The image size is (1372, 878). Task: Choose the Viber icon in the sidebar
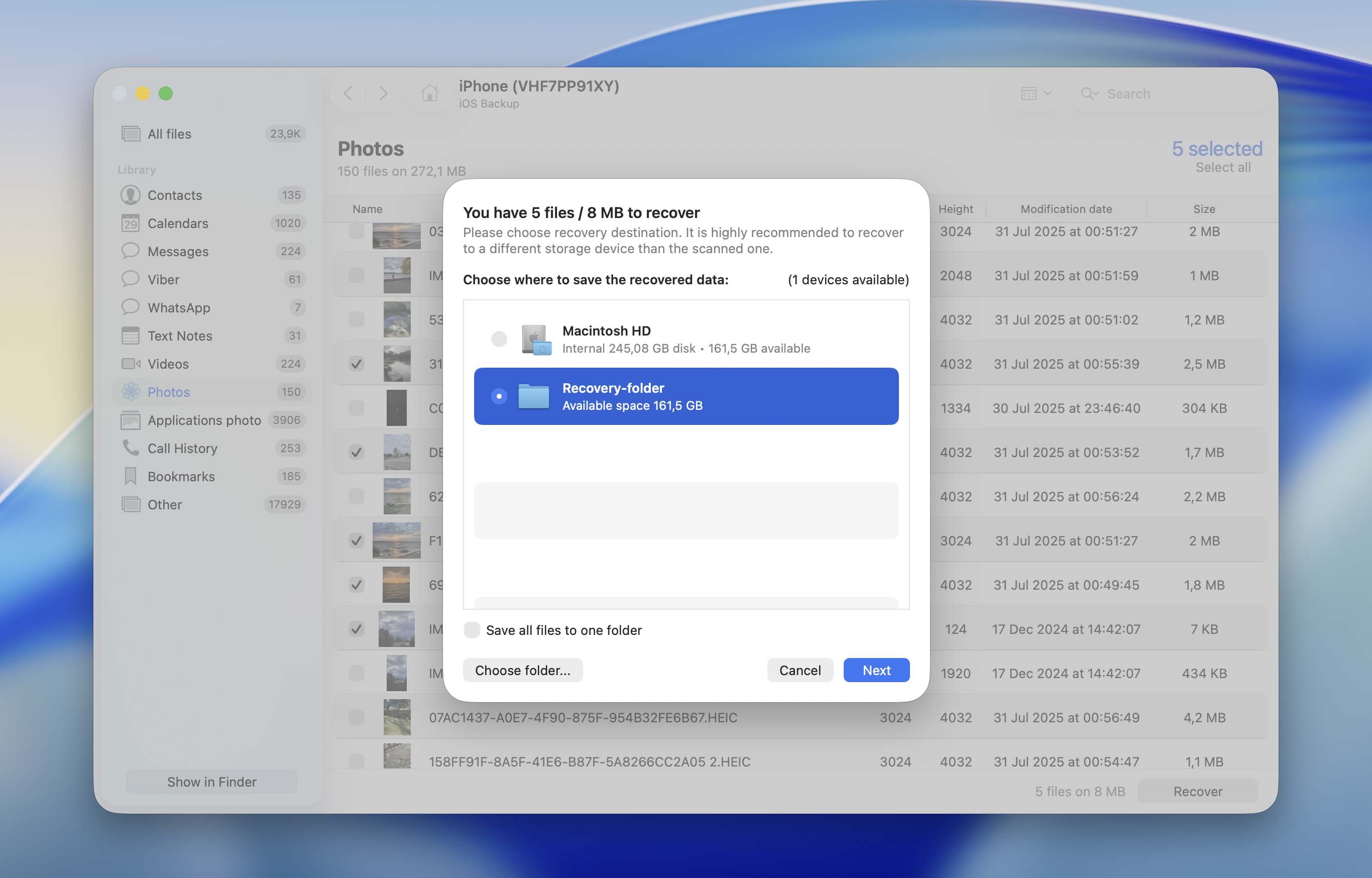131,279
